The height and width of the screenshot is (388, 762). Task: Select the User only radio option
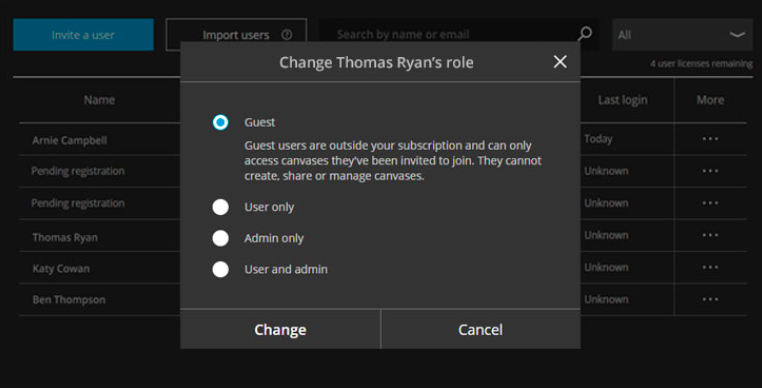pyautogui.click(x=220, y=207)
